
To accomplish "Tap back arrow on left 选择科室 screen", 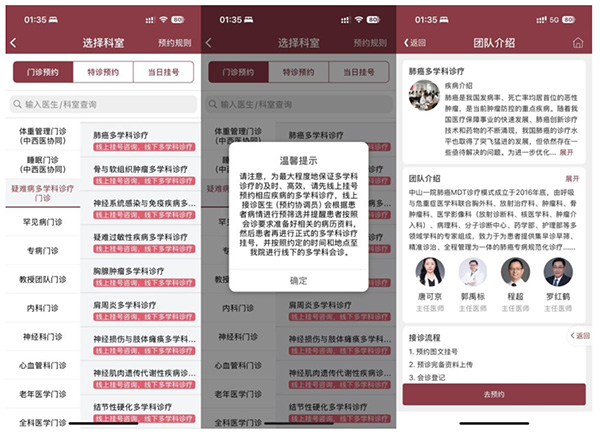I will (x=13, y=43).
